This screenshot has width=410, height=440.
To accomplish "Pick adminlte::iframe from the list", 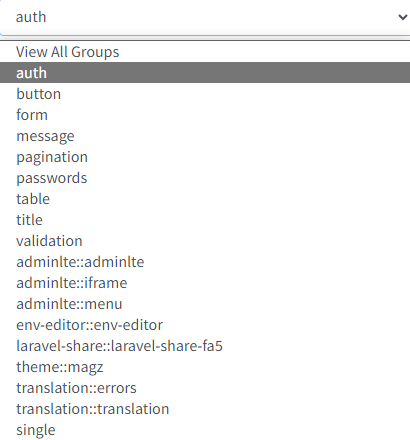I will click(205, 283).
